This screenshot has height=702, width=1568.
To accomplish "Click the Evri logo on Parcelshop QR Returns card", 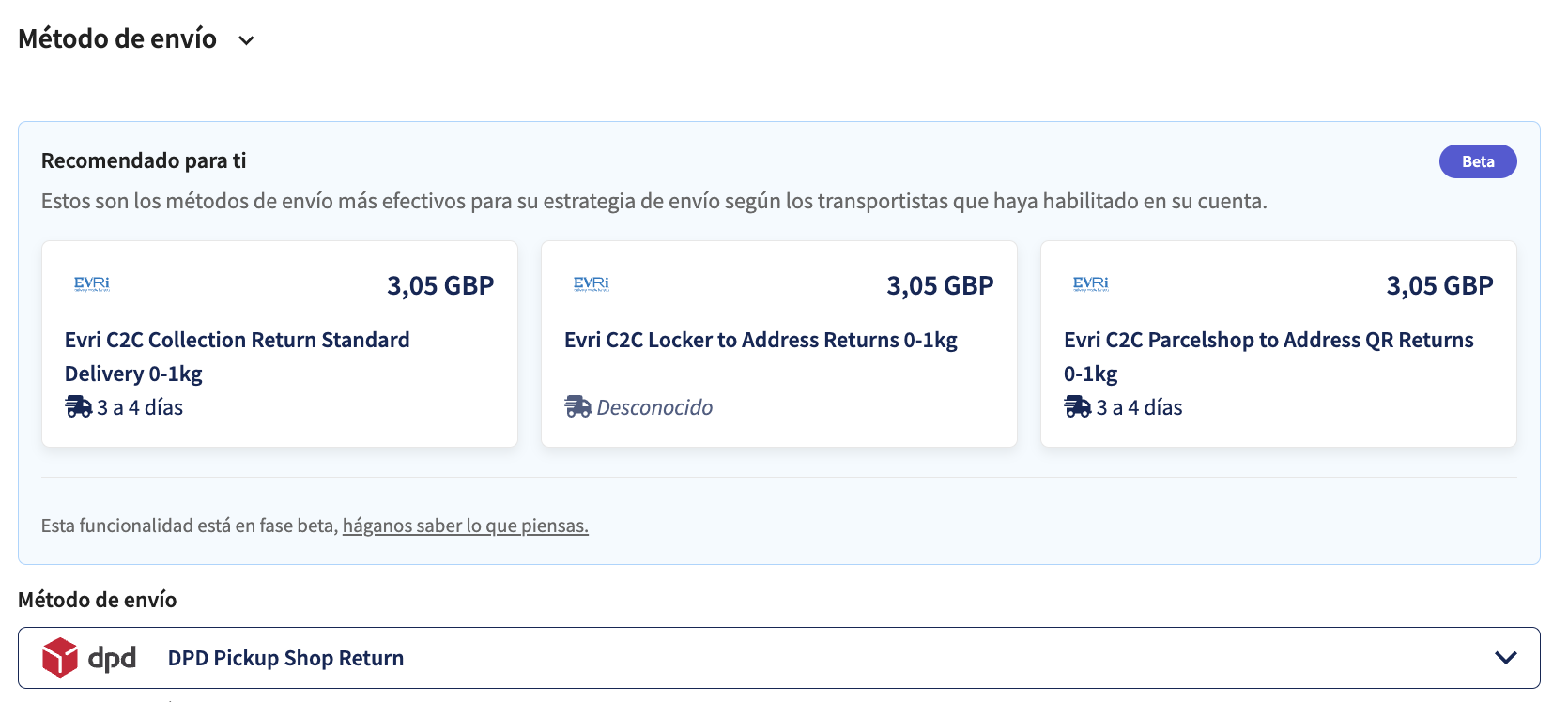I will pos(1091,283).
